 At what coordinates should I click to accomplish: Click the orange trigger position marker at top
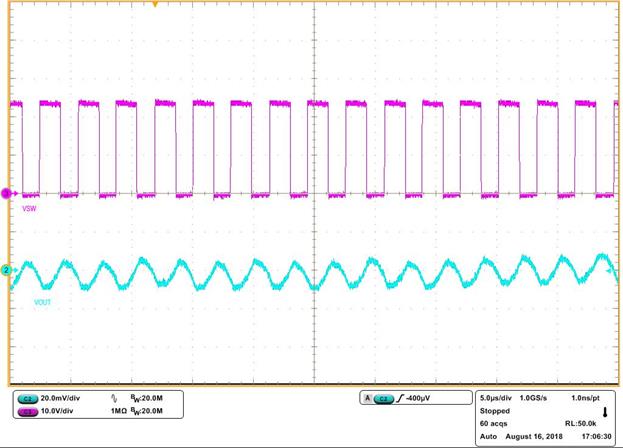(x=155, y=5)
